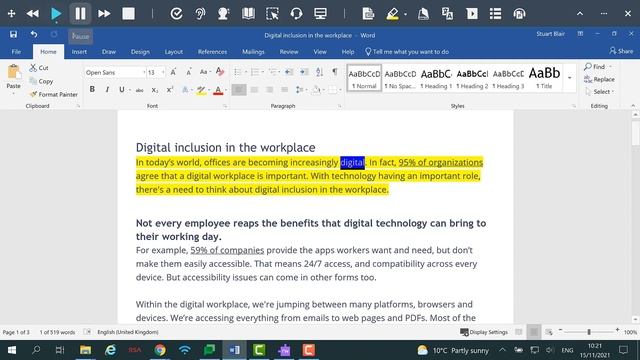640x360 pixels.
Task: Open the highlighter colour dropdown arrow
Action: pyautogui.click(x=405, y=14)
